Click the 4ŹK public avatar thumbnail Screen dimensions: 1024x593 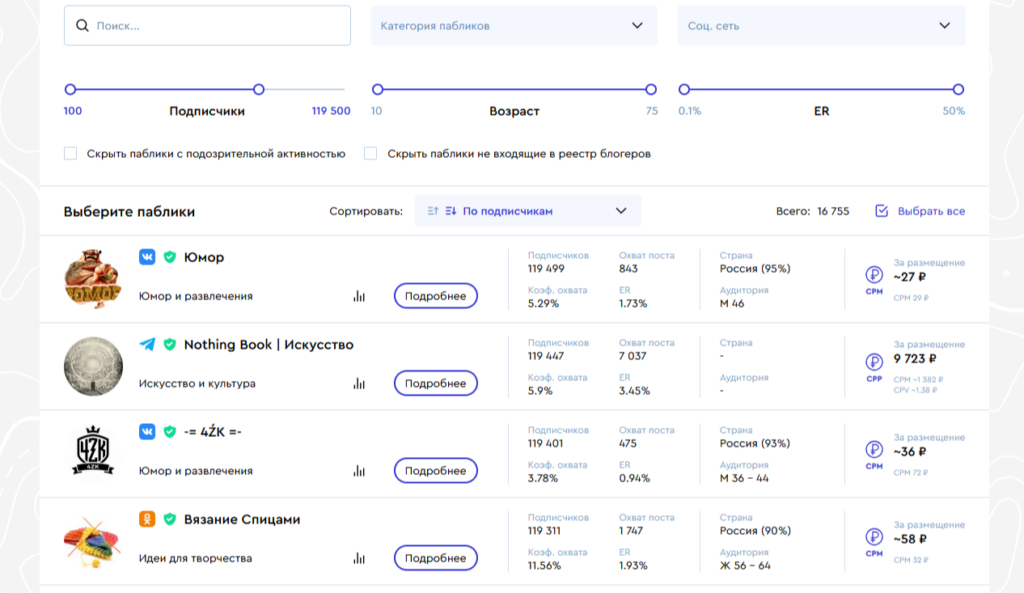[93, 453]
